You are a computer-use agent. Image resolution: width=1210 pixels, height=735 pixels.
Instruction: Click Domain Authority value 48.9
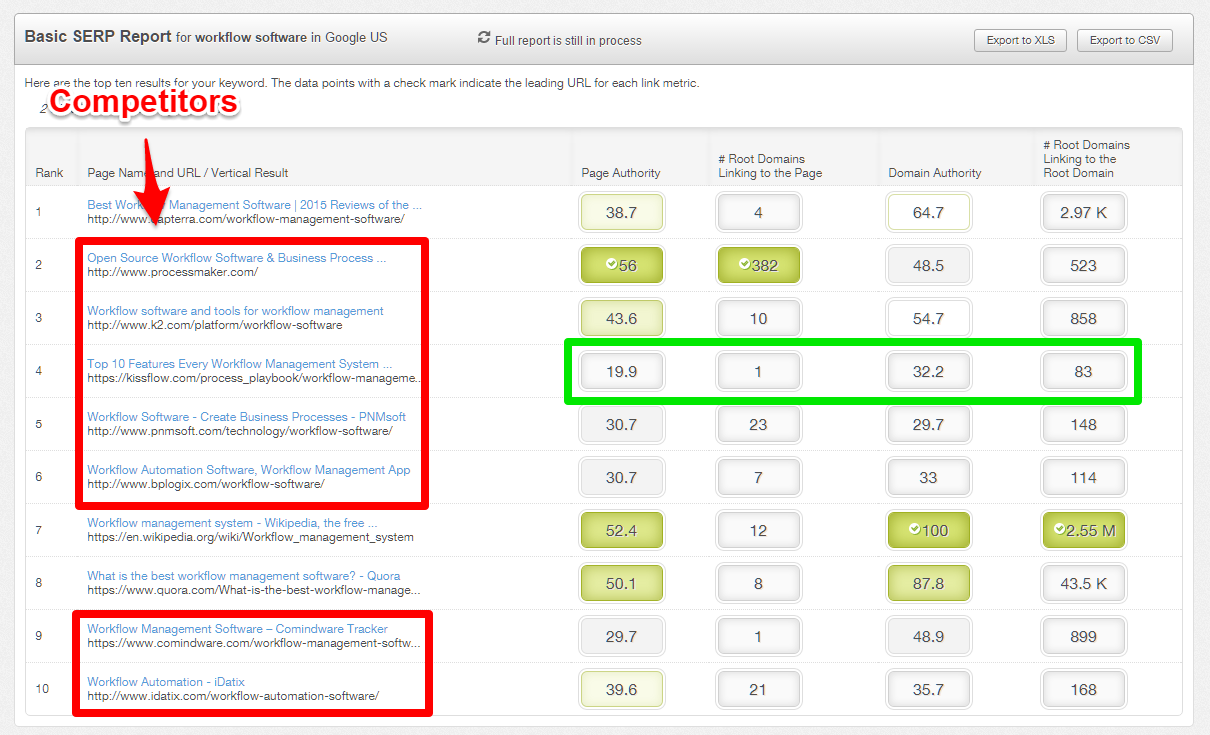pos(928,637)
